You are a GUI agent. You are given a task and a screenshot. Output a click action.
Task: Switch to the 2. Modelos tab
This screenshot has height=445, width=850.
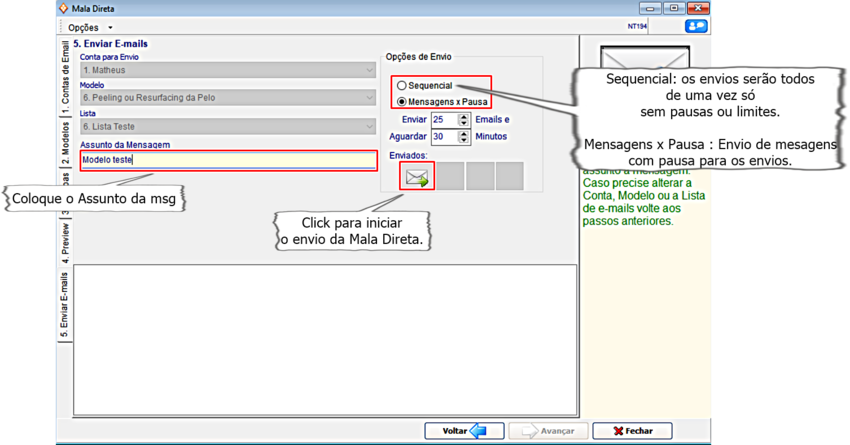tap(66, 144)
